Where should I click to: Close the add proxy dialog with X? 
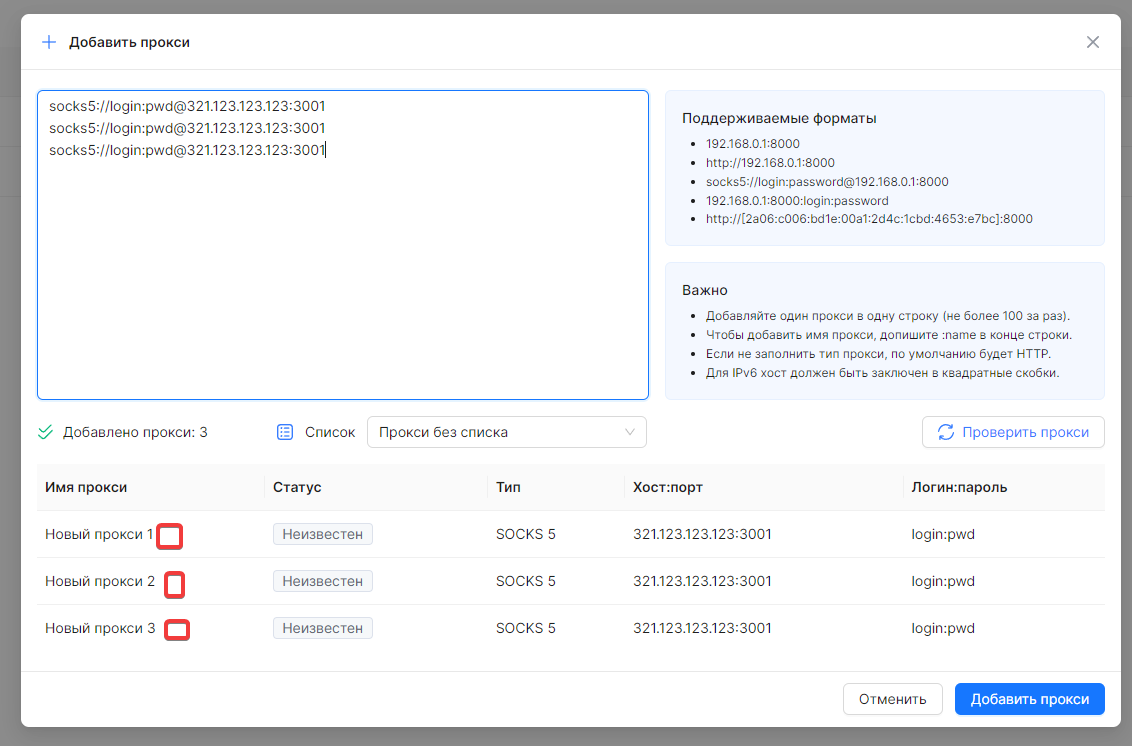pos(1092,42)
